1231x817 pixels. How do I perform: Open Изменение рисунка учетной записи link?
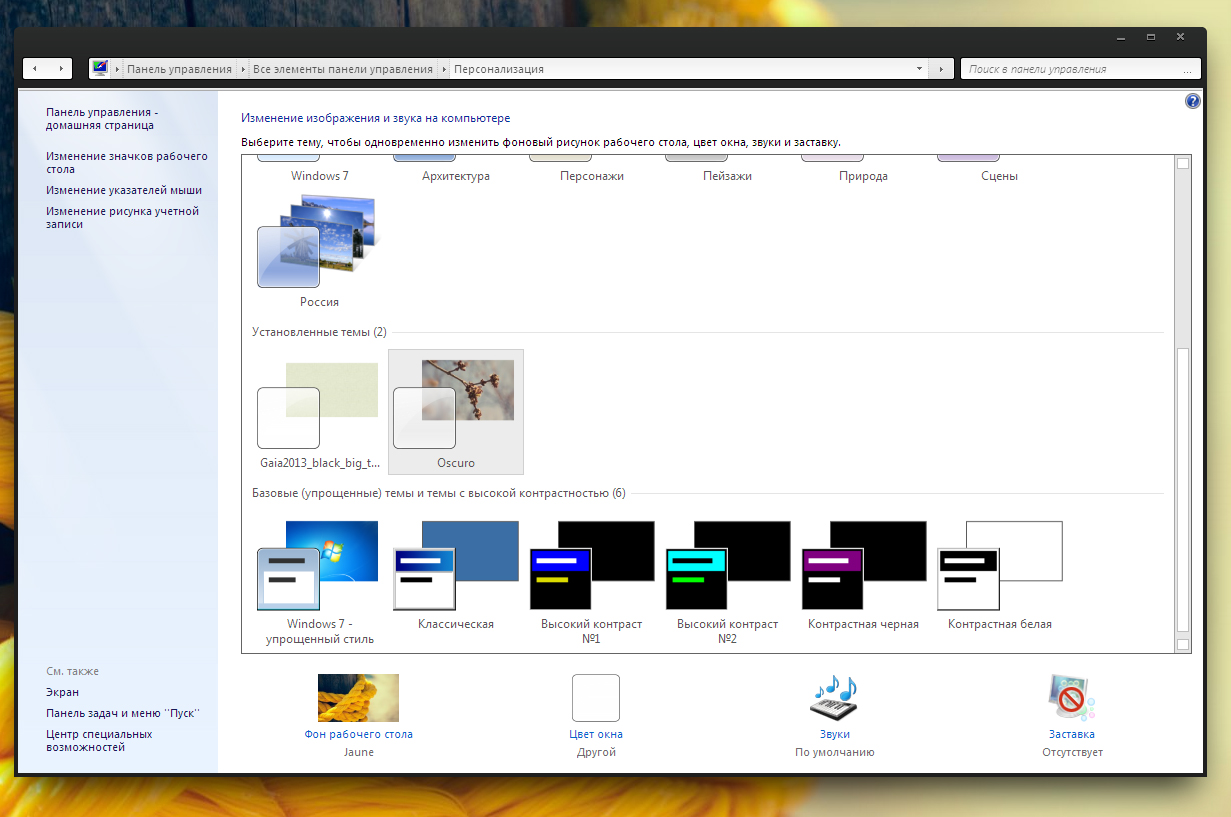pos(123,218)
